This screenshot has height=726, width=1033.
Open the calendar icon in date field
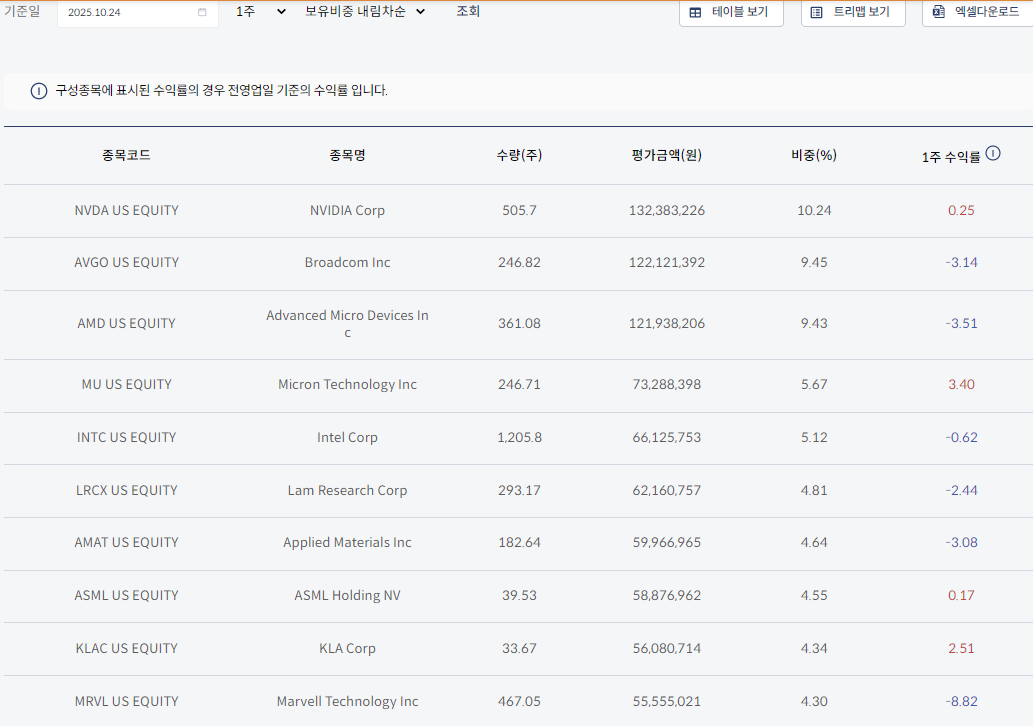(202, 13)
